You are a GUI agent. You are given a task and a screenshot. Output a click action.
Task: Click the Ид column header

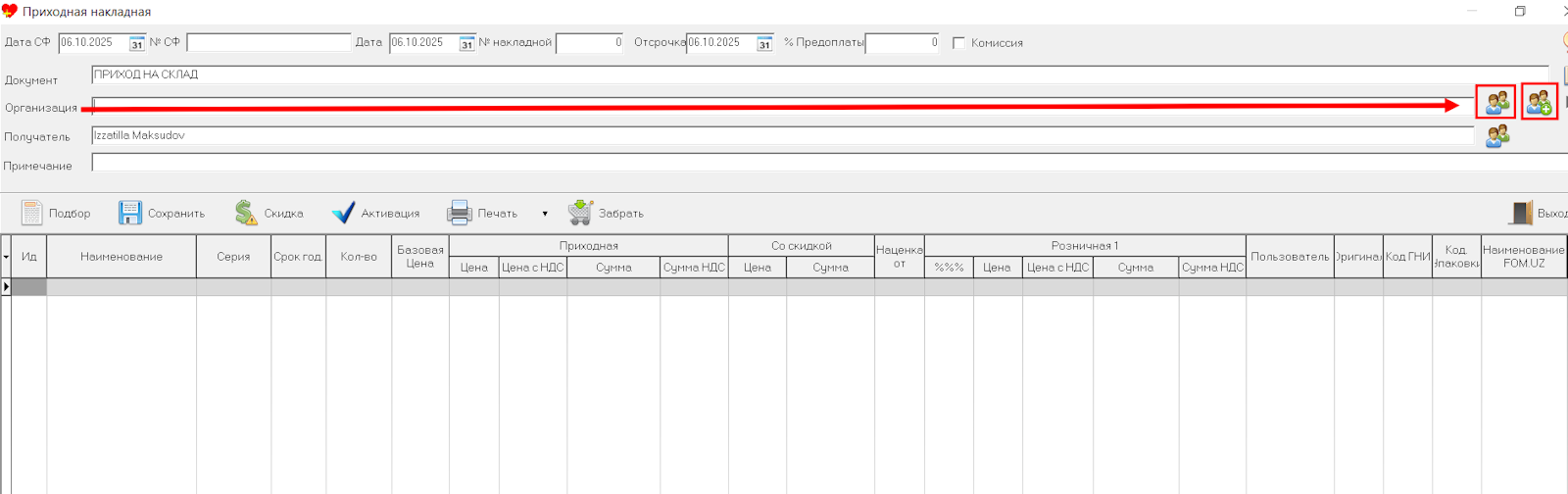29,257
